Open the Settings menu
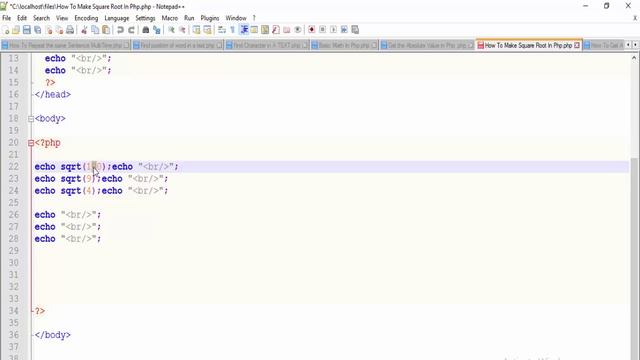The width and height of the screenshot is (640, 360). pyautogui.click(x=145, y=18)
